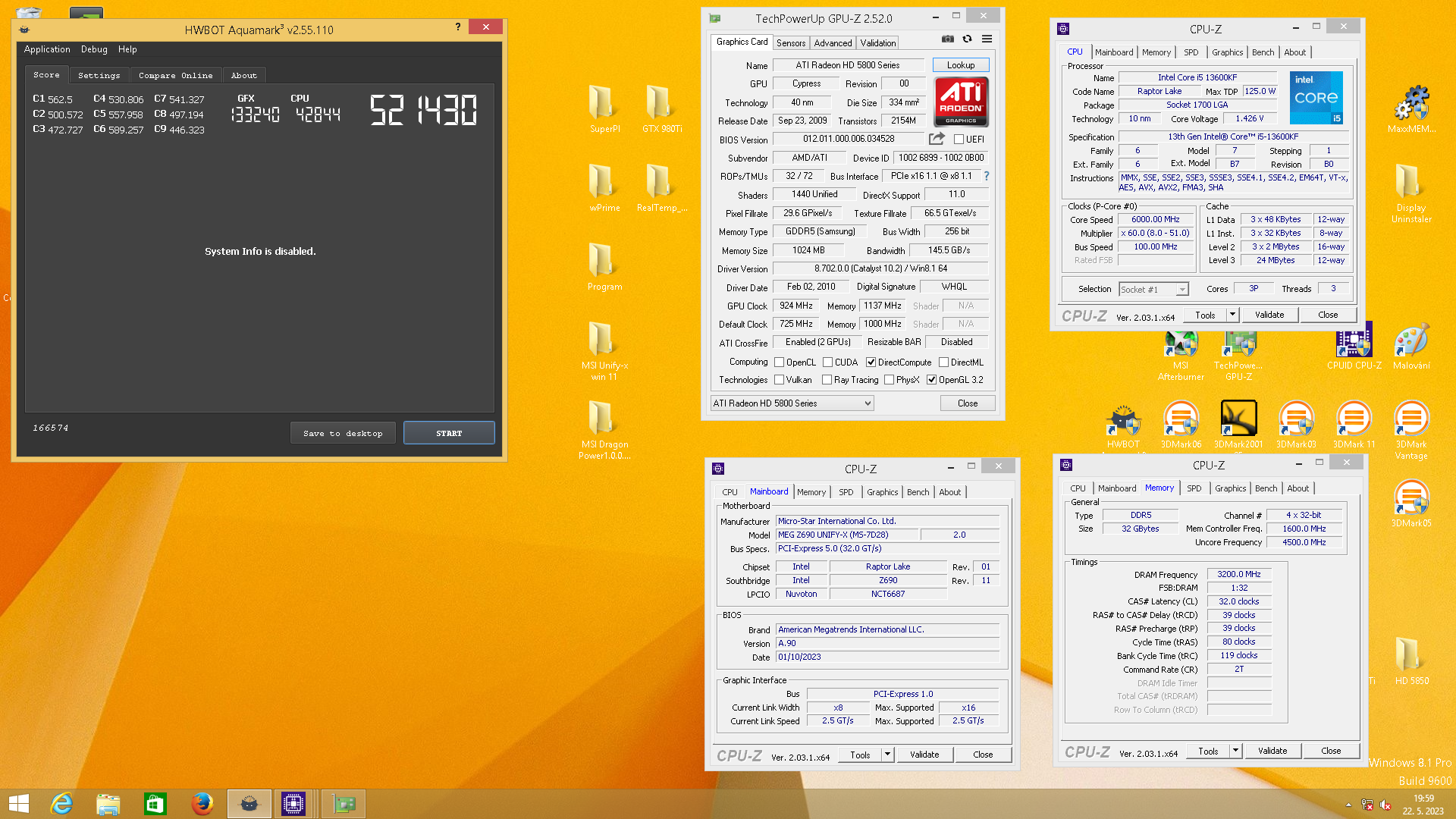
Task: Open Firefox from the taskbar
Action: 202,804
